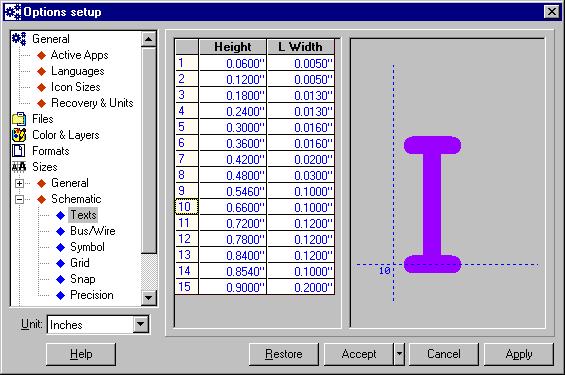Viewport: 565px width, 375px height.
Task: Click the Options setup title bar icon
Action: (13, 12)
